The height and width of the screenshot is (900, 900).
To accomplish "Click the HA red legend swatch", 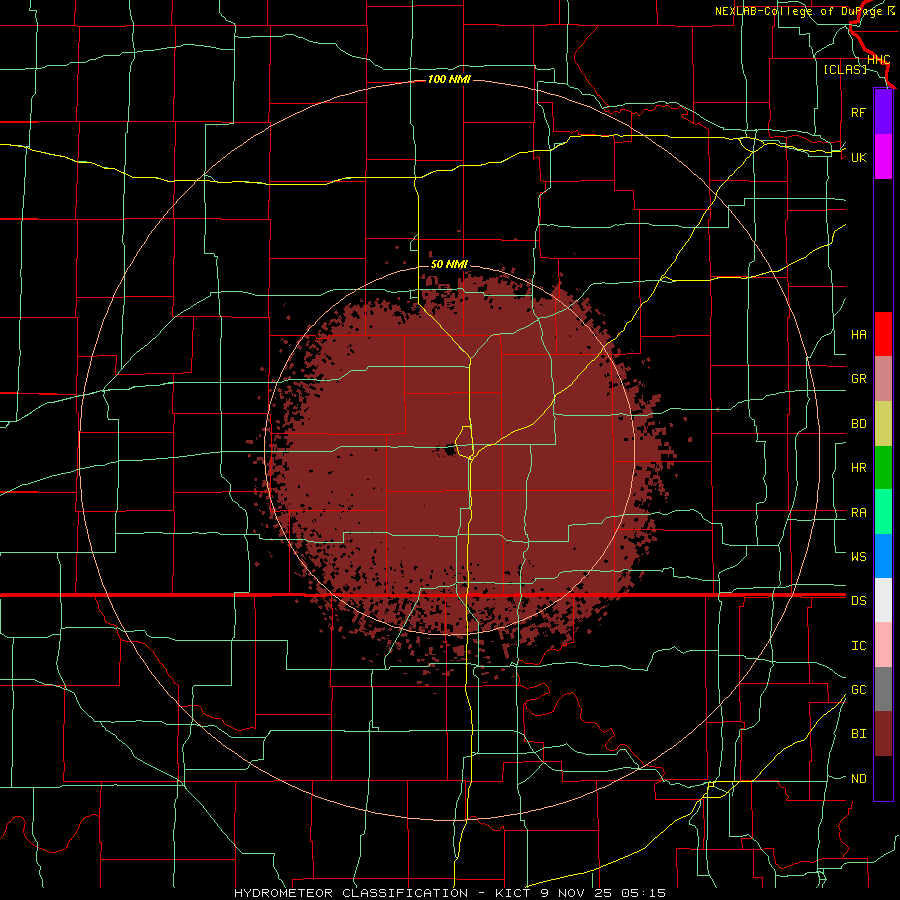I will tap(883, 334).
